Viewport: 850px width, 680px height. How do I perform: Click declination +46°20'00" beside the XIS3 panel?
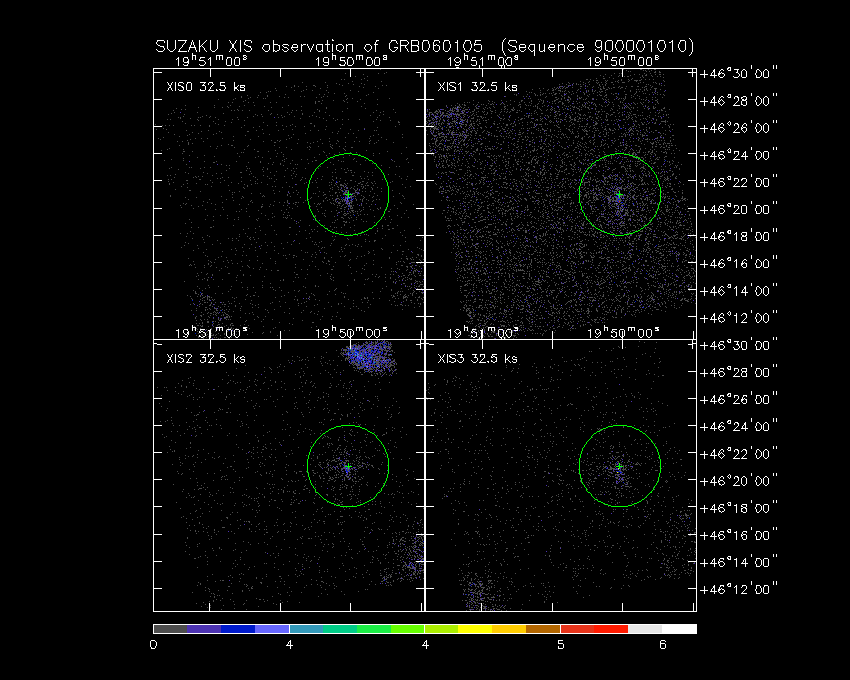tap(739, 481)
